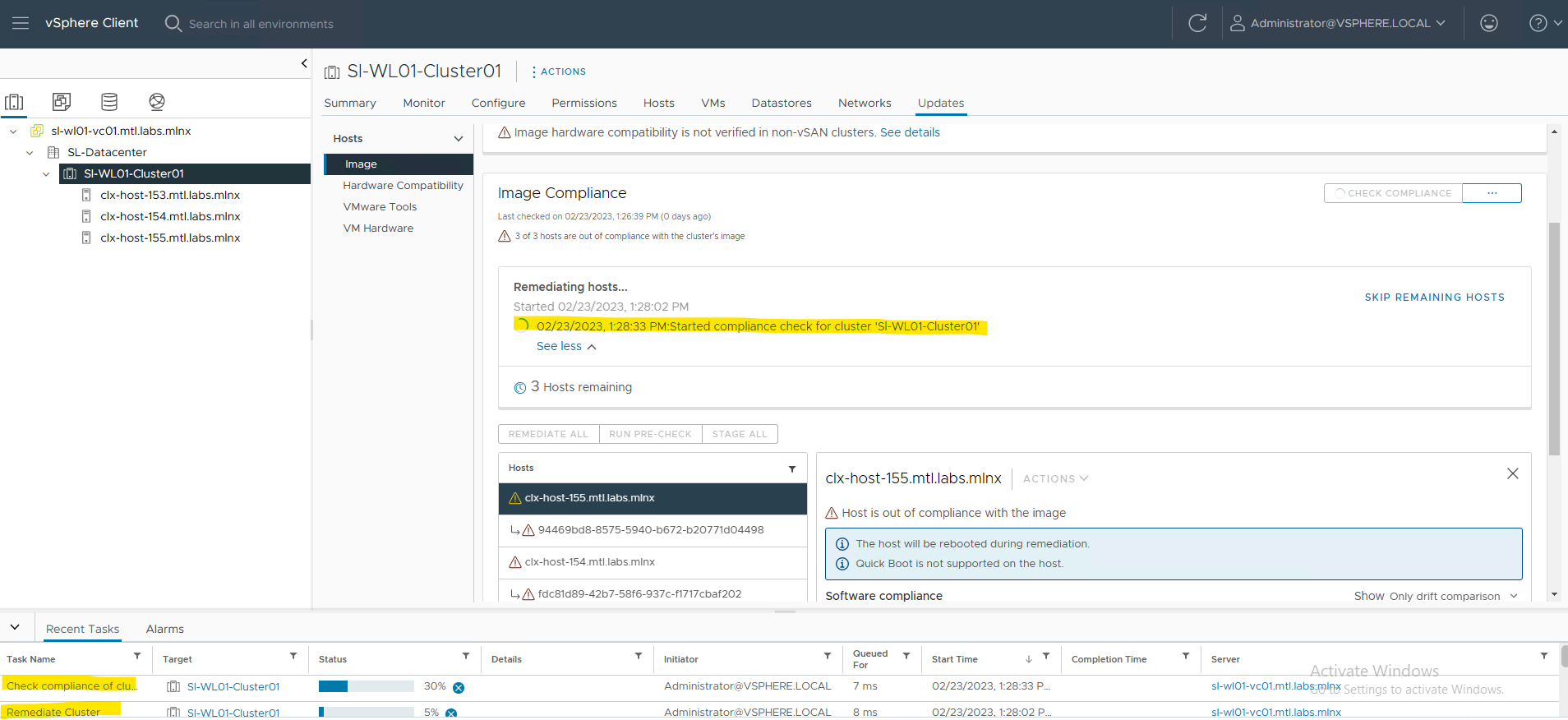Collapse remediation details with See less
The width and height of the screenshot is (1568, 720).
point(567,346)
